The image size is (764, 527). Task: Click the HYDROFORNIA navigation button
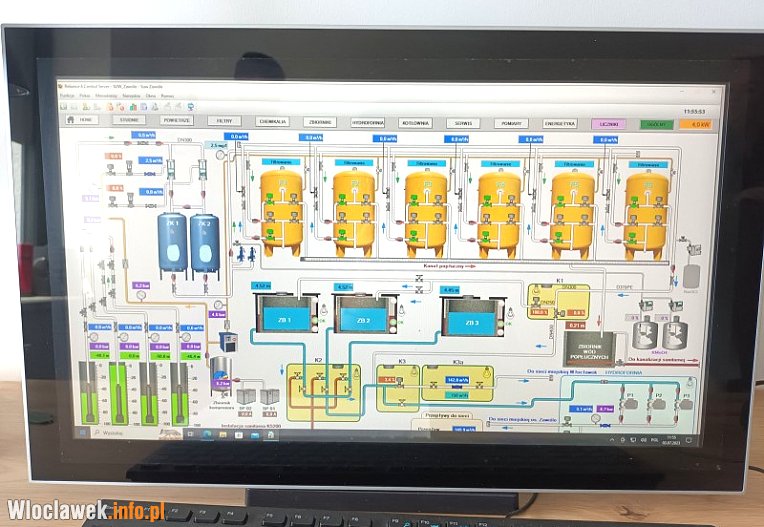pos(369,122)
